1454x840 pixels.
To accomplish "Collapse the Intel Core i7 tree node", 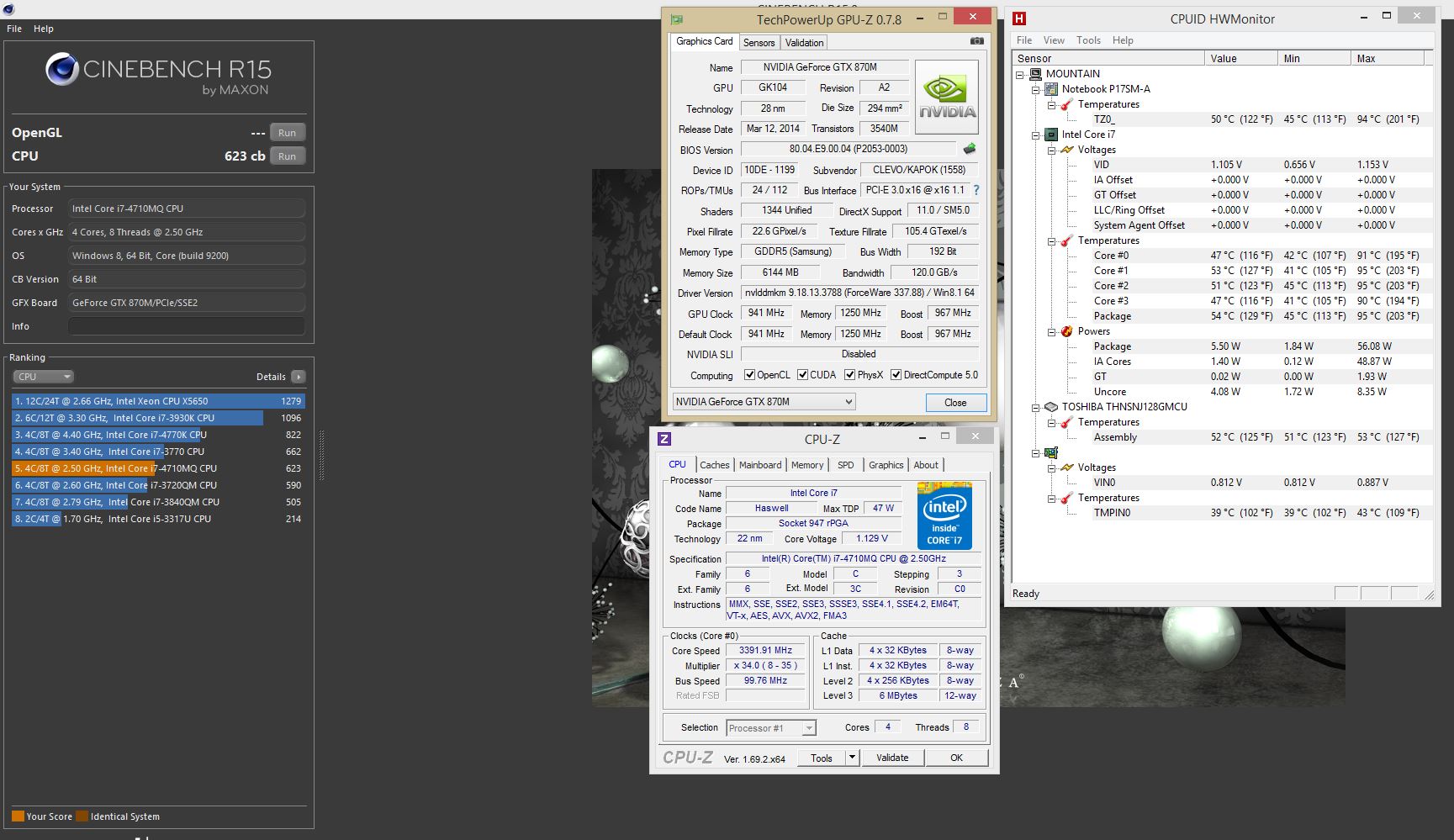I will click(1036, 135).
